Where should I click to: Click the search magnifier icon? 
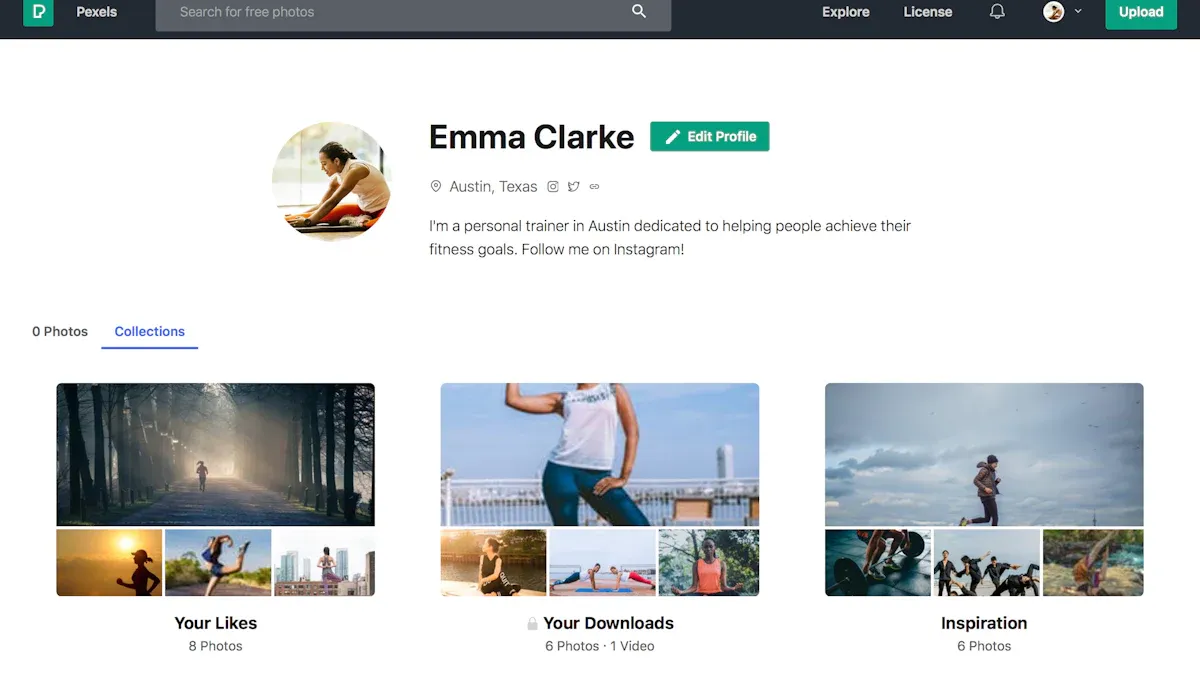tap(639, 12)
